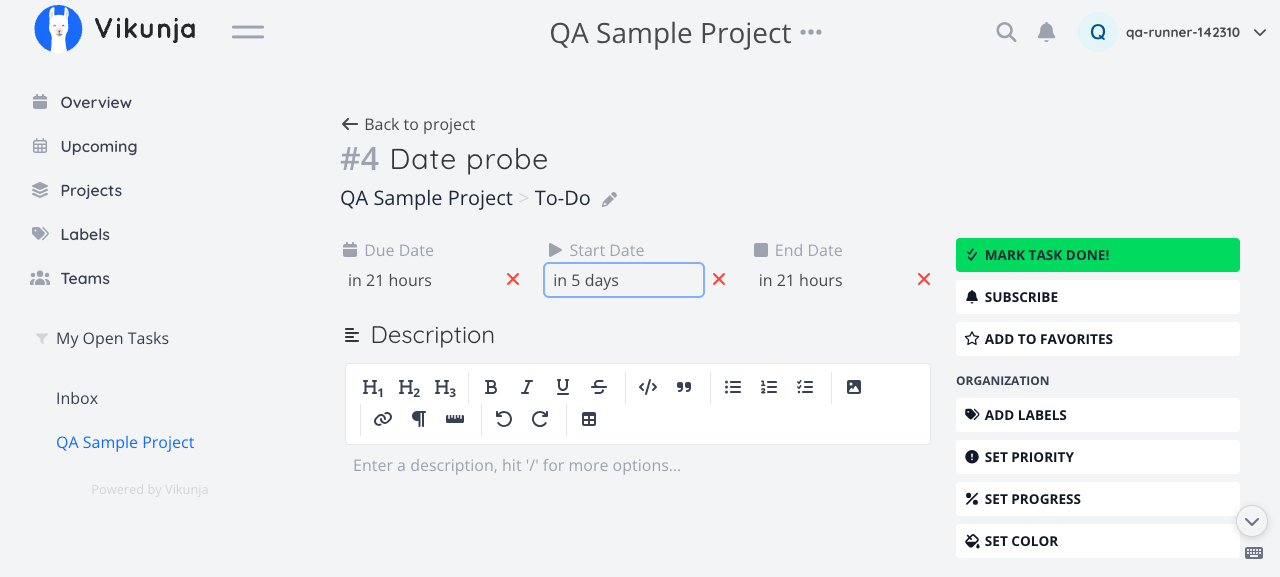
Task: Apply italic formatting in the editor toolbar
Action: pos(527,387)
